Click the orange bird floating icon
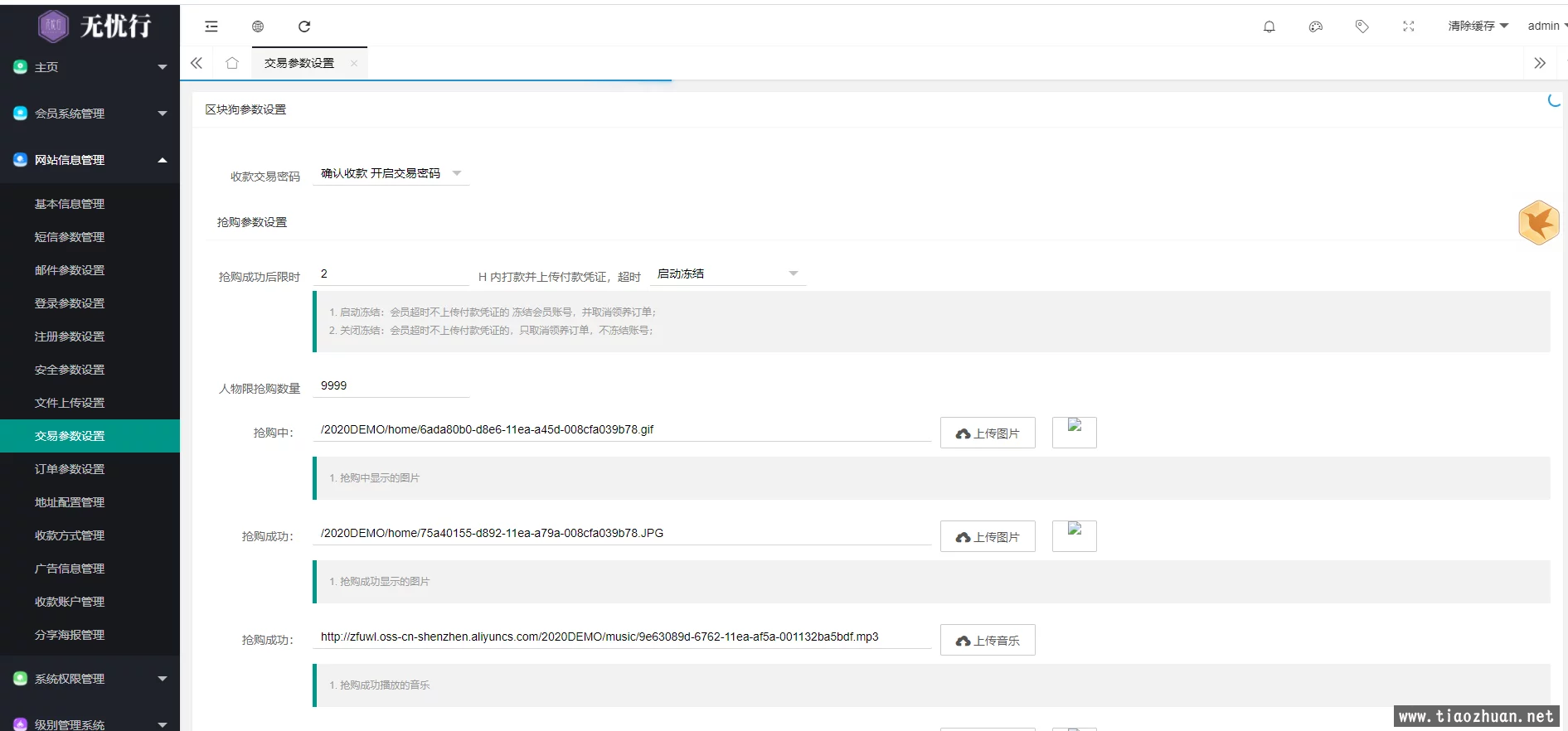The width and height of the screenshot is (1568, 731). click(x=1538, y=223)
